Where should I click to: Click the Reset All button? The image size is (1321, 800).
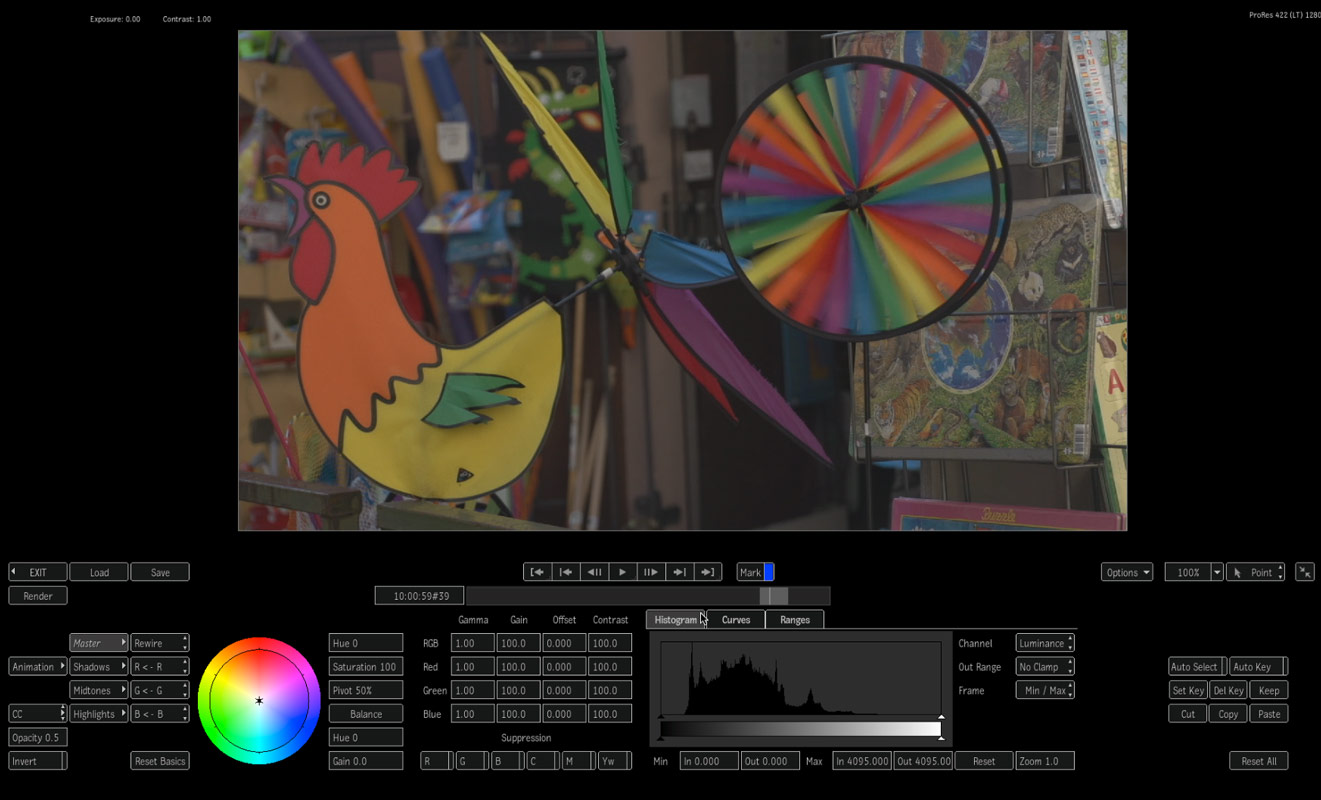(x=1258, y=761)
